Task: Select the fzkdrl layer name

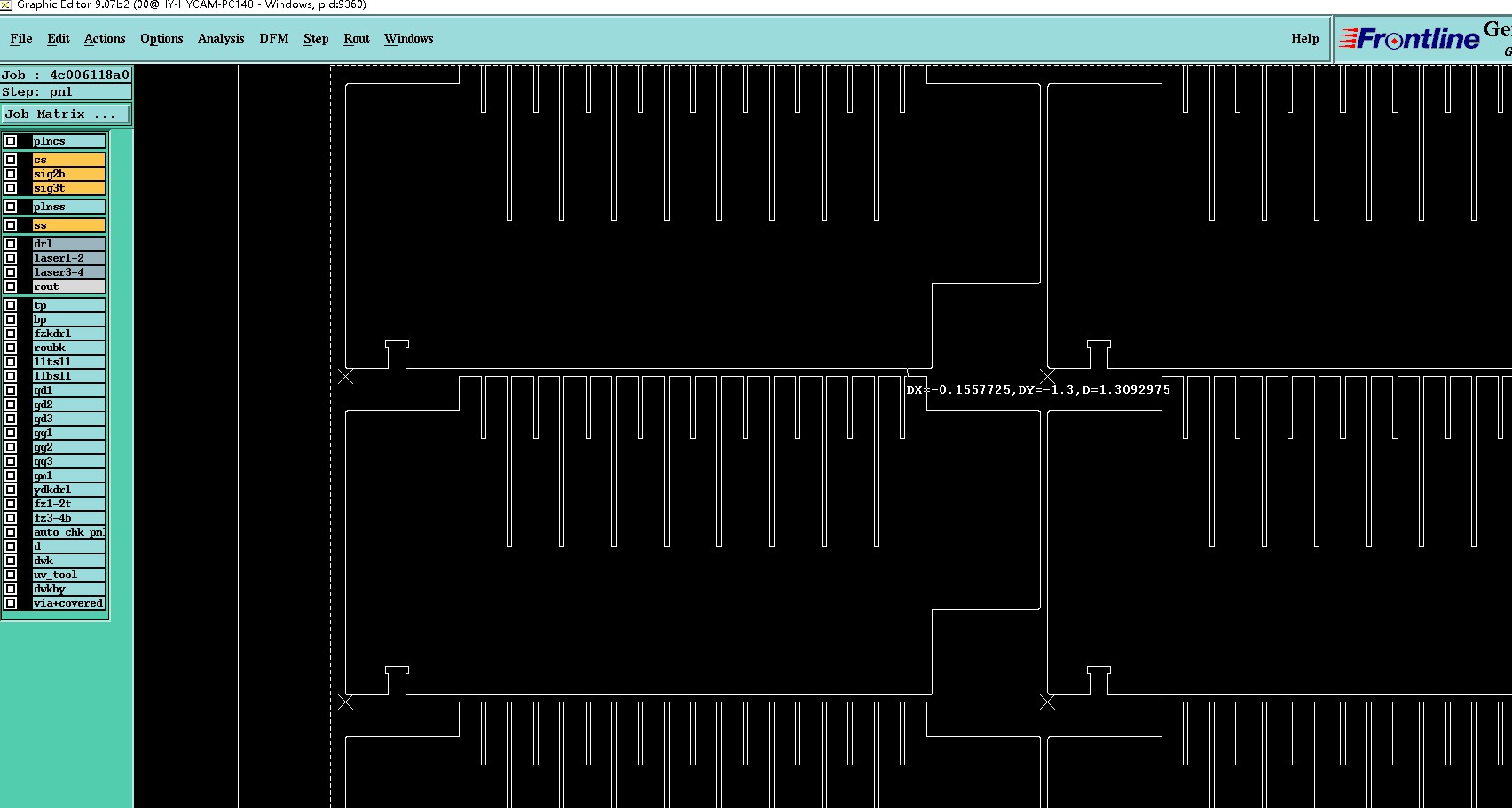Action: click(69, 333)
